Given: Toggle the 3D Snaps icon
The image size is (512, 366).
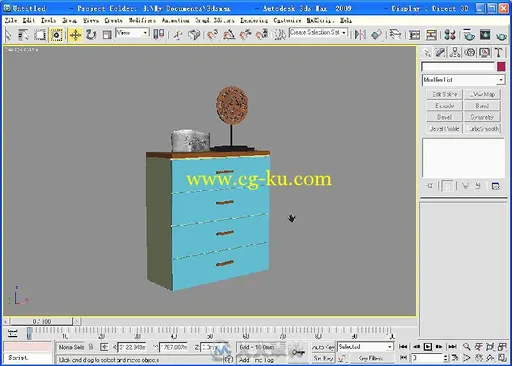Looking at the screenshot, I should pyautogui.click(x=212, y=35).
